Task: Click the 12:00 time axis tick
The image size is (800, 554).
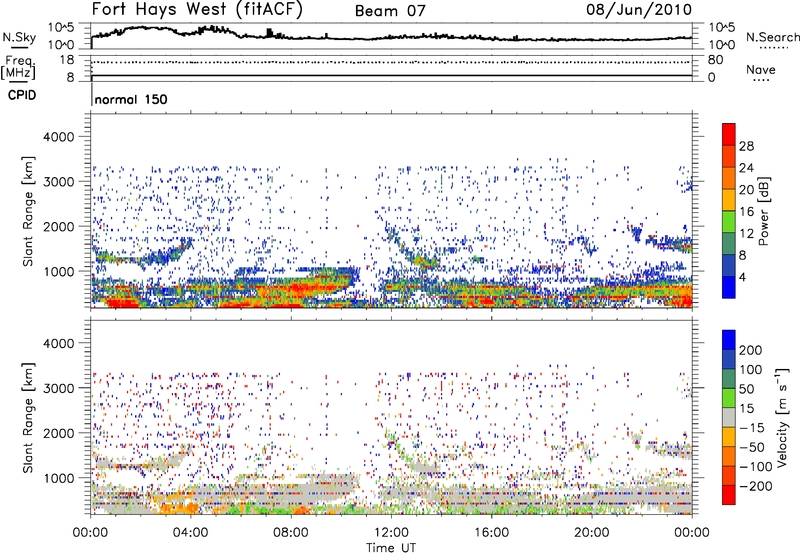Action: click(x=391, y=533)
